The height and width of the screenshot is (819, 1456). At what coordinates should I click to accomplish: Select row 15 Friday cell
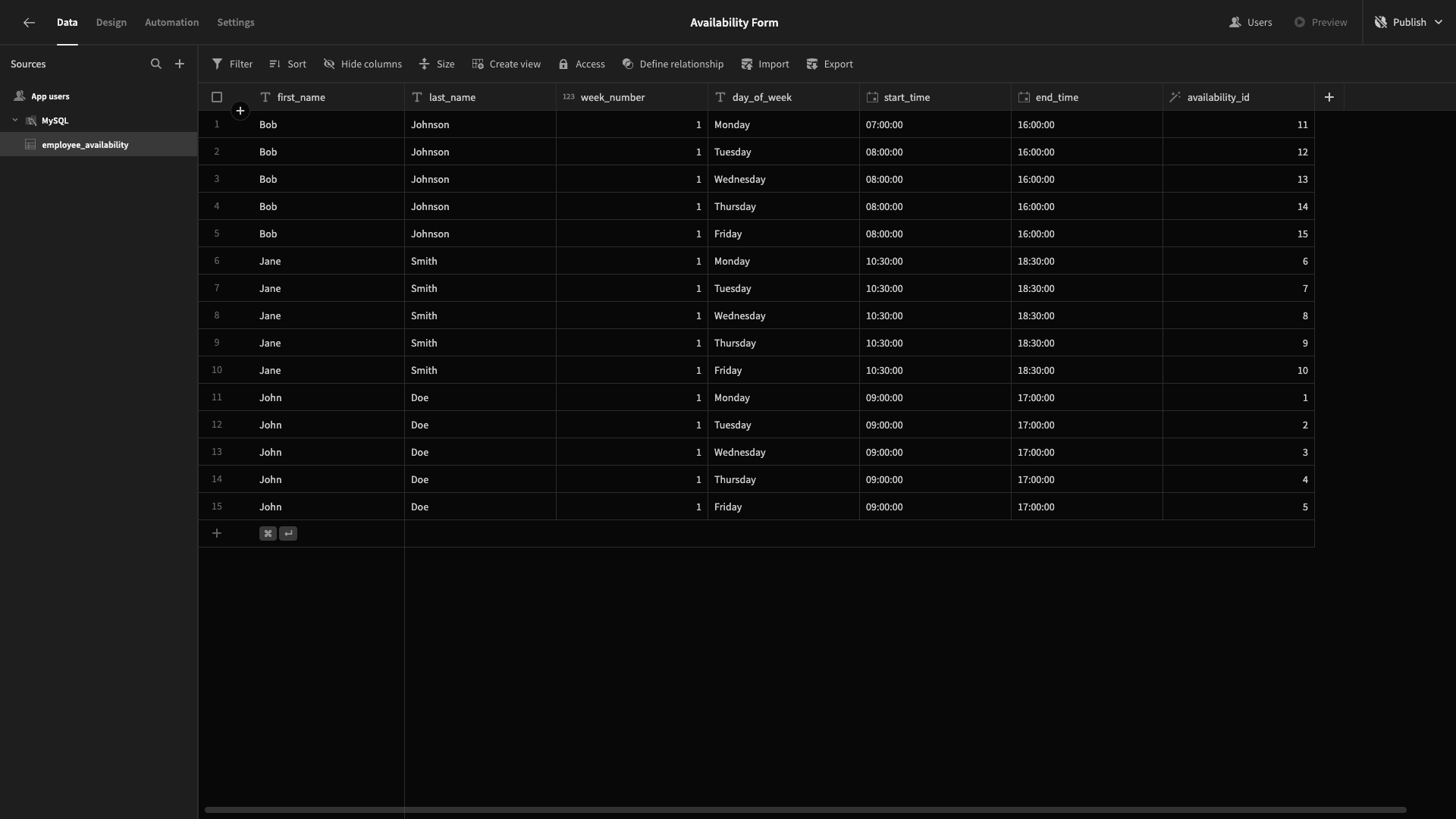click(783, 507)
